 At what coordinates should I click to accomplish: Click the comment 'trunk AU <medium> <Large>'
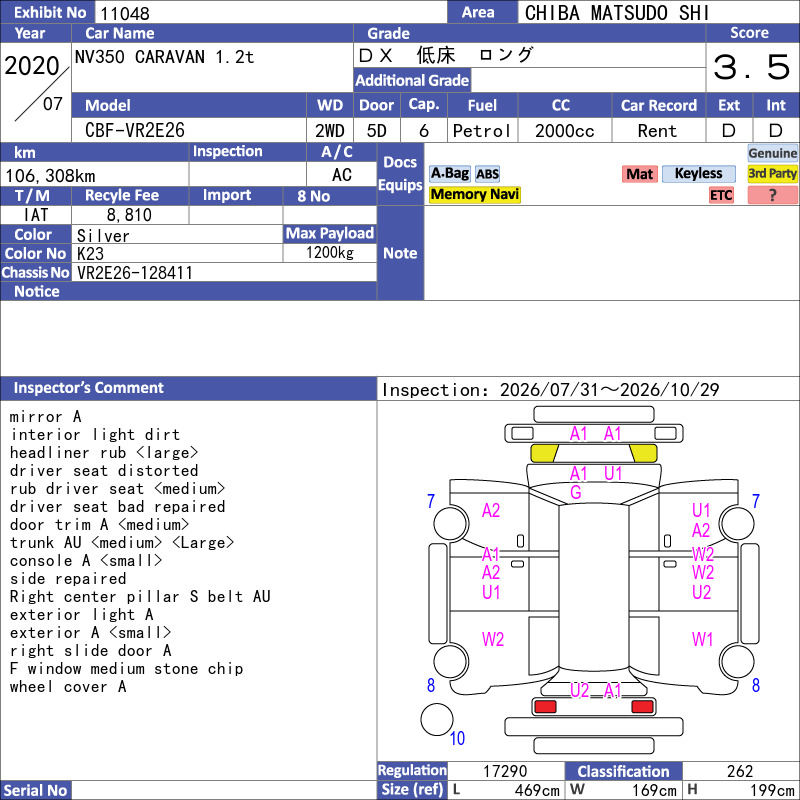[x=122, y=542]
